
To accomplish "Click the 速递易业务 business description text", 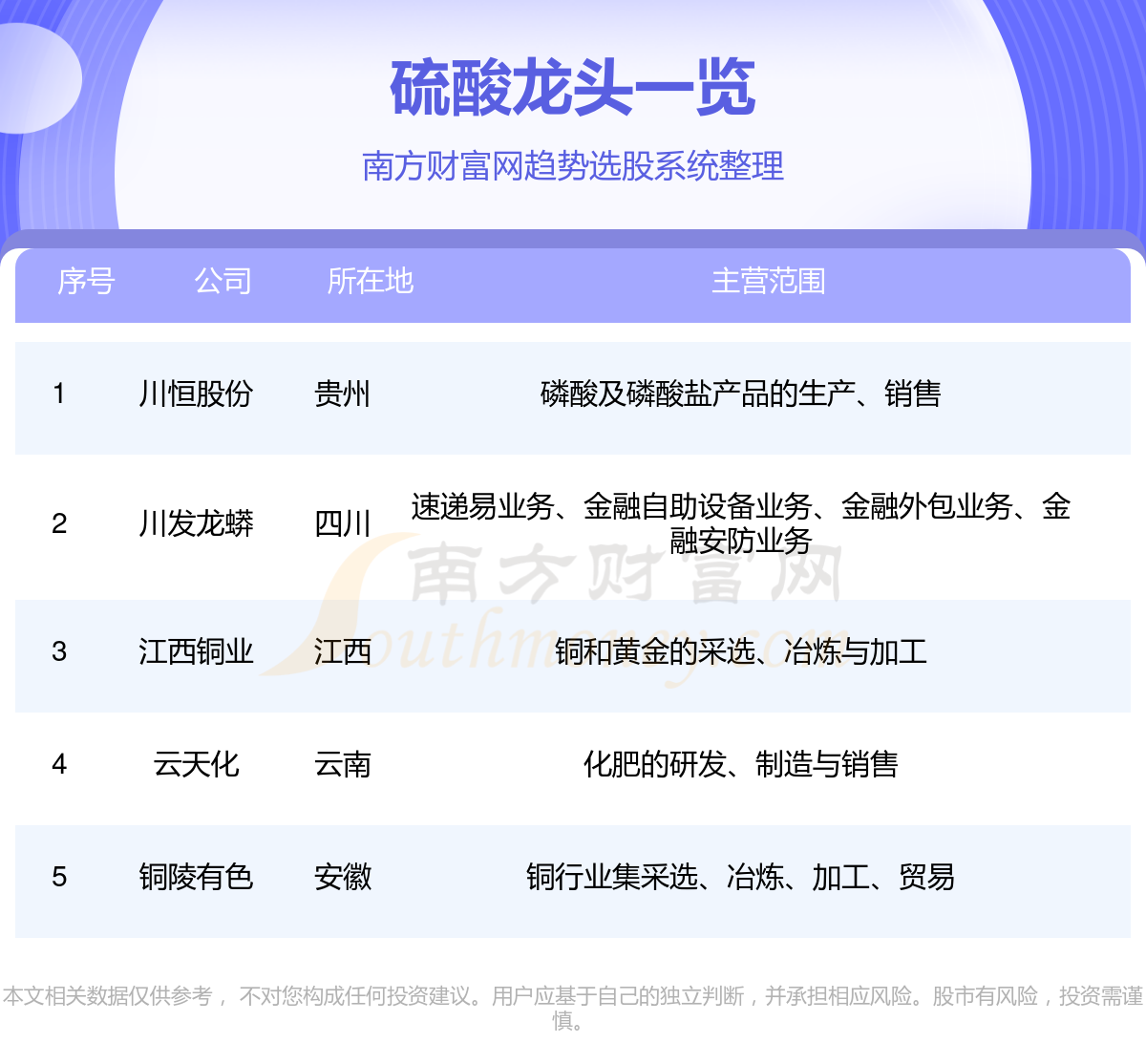I will click(741, 523).
